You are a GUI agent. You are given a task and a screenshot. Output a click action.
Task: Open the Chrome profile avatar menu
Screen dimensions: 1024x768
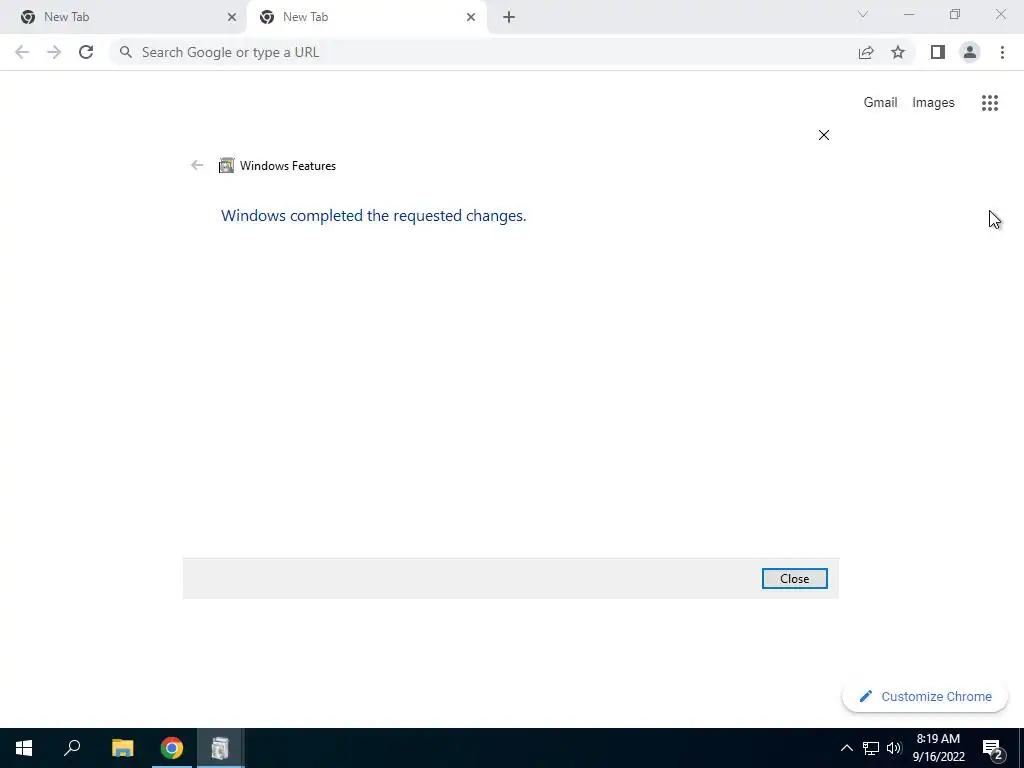(970, 52)
